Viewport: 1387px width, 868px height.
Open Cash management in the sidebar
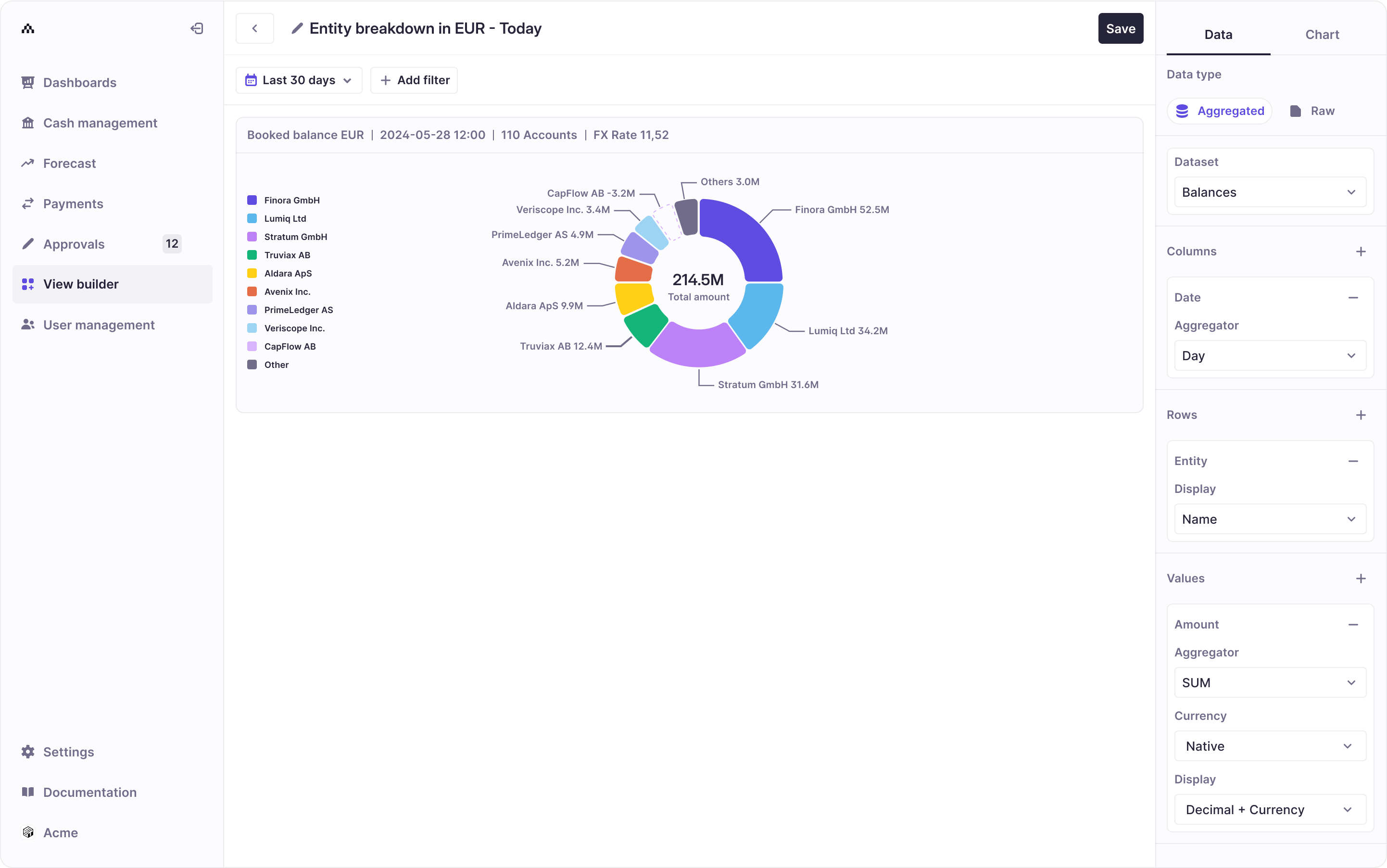[x=100, y=123]
